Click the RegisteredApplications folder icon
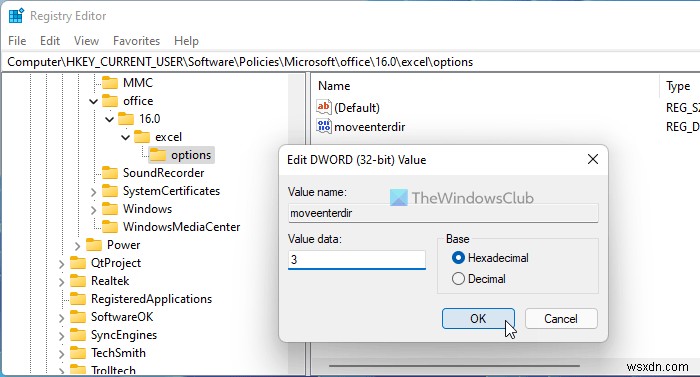This screenshot has height=377, width=700. pyautogui.click(x=78, y=298)
